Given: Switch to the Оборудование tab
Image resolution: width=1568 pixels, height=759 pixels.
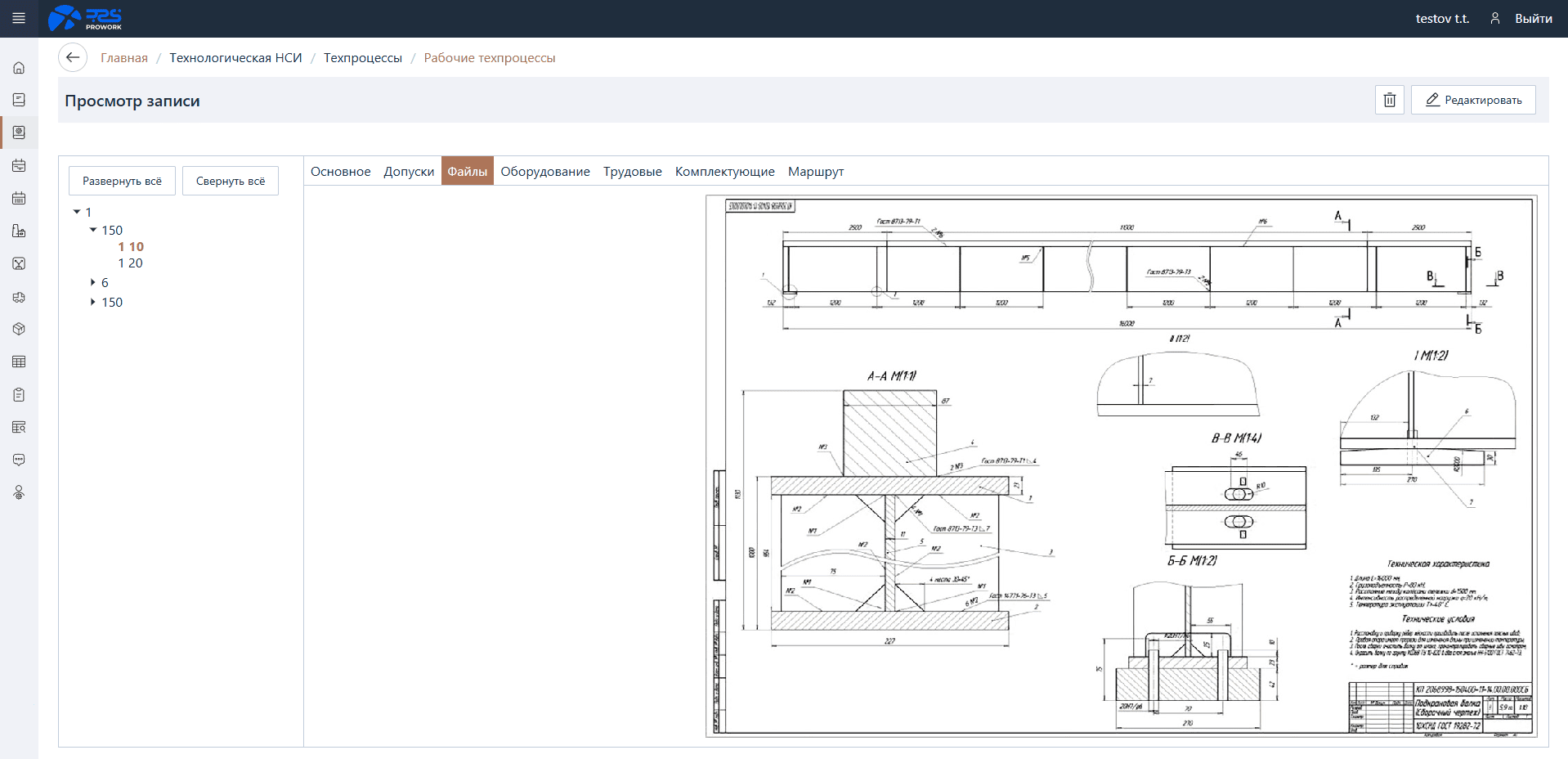Looking at the screenshot, I should (544, 171).
